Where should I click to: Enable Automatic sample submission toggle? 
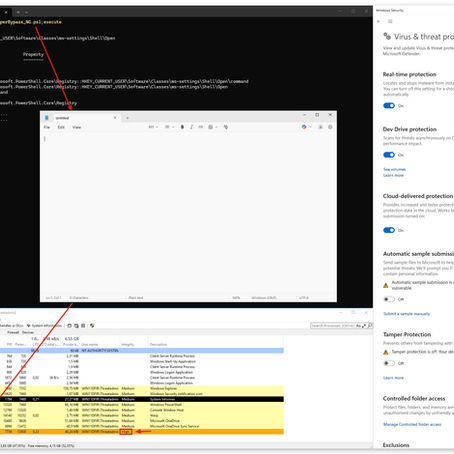click(x=389, y=299)
